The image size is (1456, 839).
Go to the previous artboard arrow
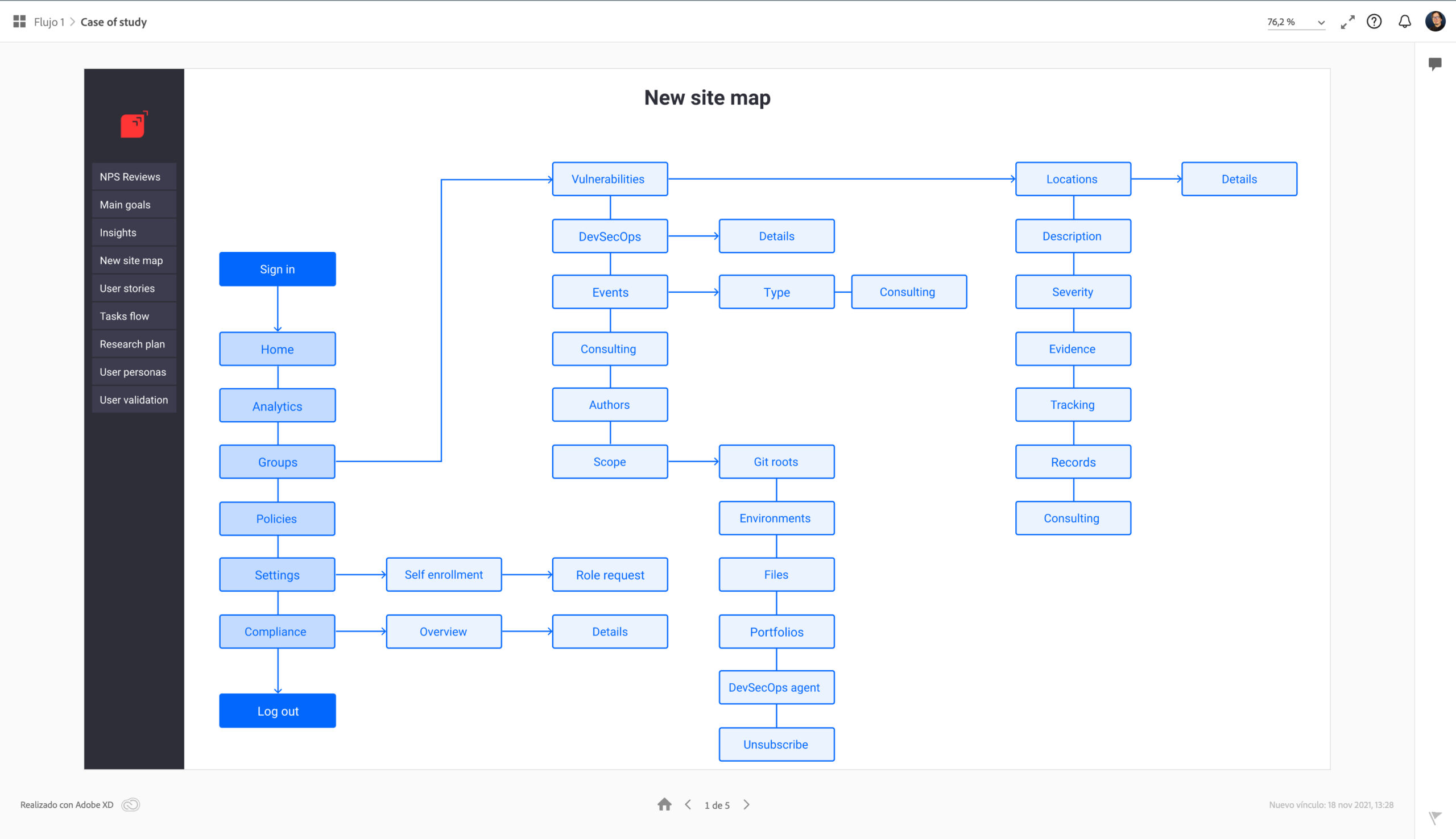click(688, 804)
